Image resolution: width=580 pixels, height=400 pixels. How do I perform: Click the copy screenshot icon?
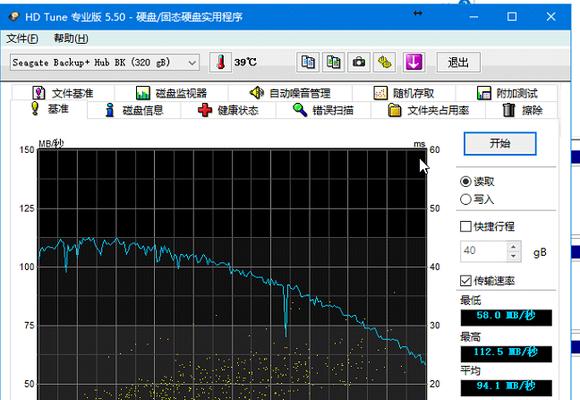pos(334,62)
